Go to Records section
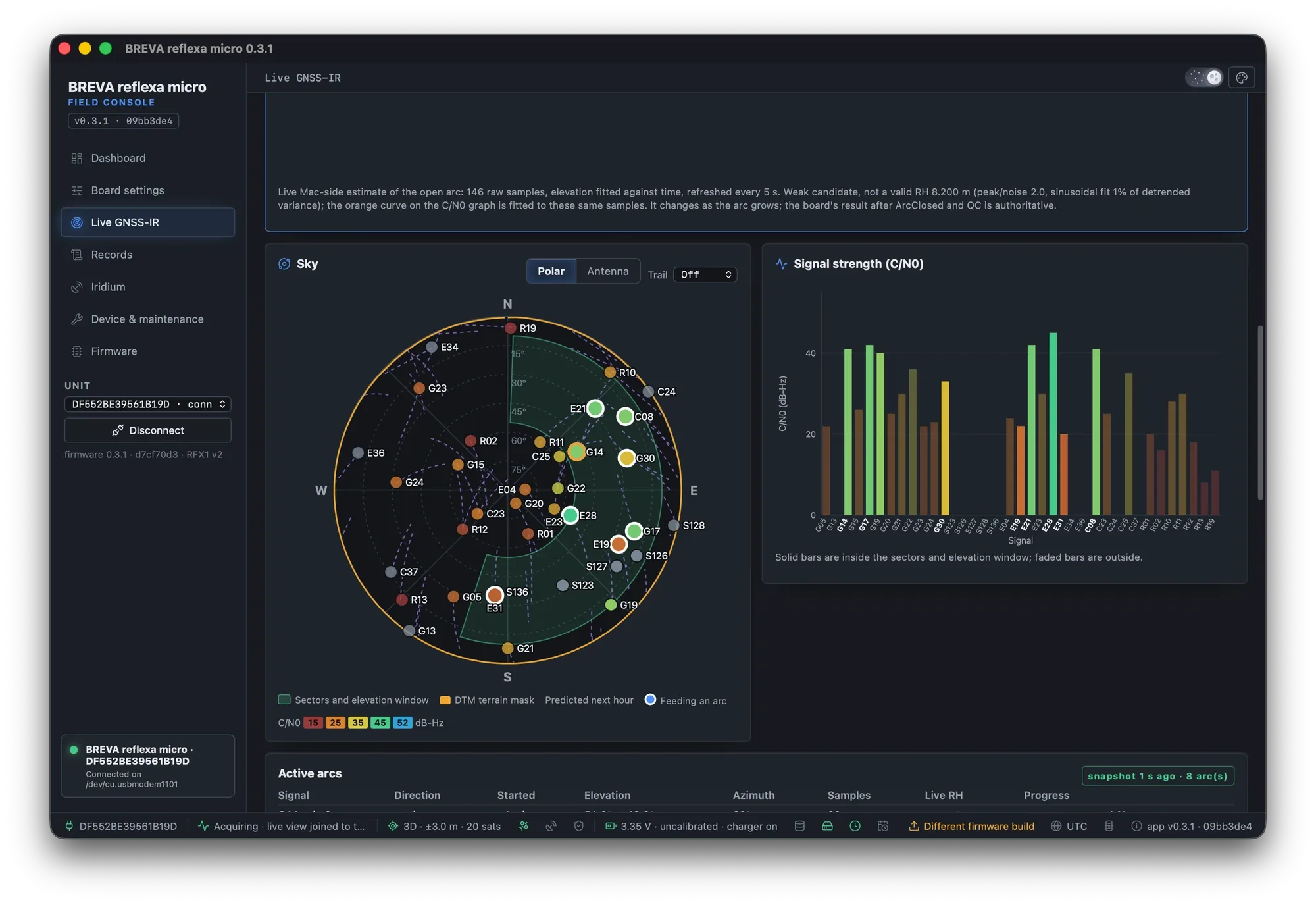The width and height of the screenshot is (1316, 905). [147, 255]
